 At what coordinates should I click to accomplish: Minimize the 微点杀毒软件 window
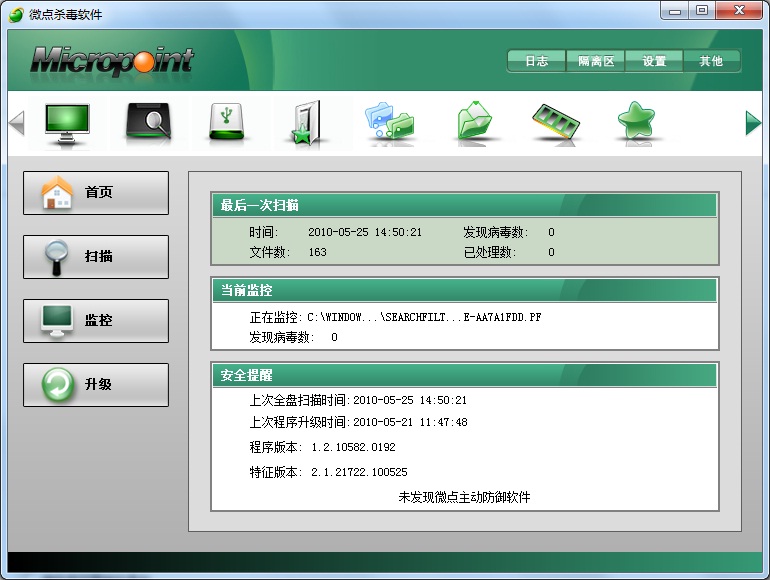click(675, 11)
